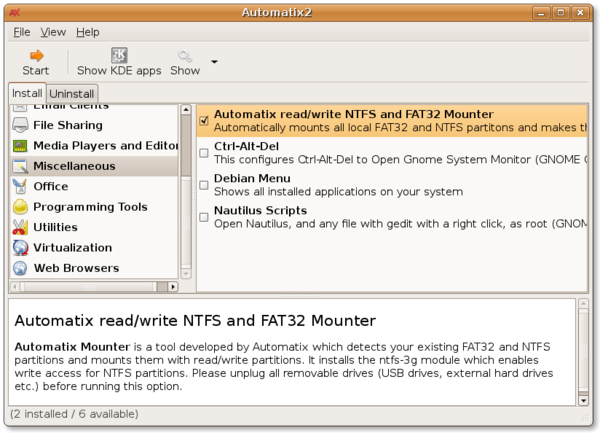
Task: Click the Automatix logo in title bar
Action: tap(15, 13)
